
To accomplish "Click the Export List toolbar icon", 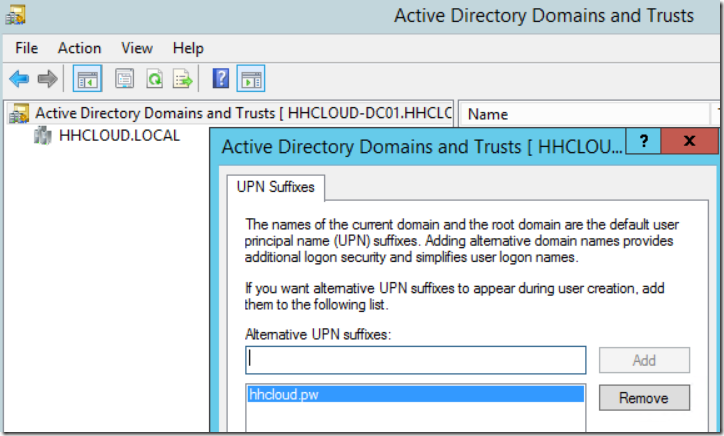I will pos(183,79).
